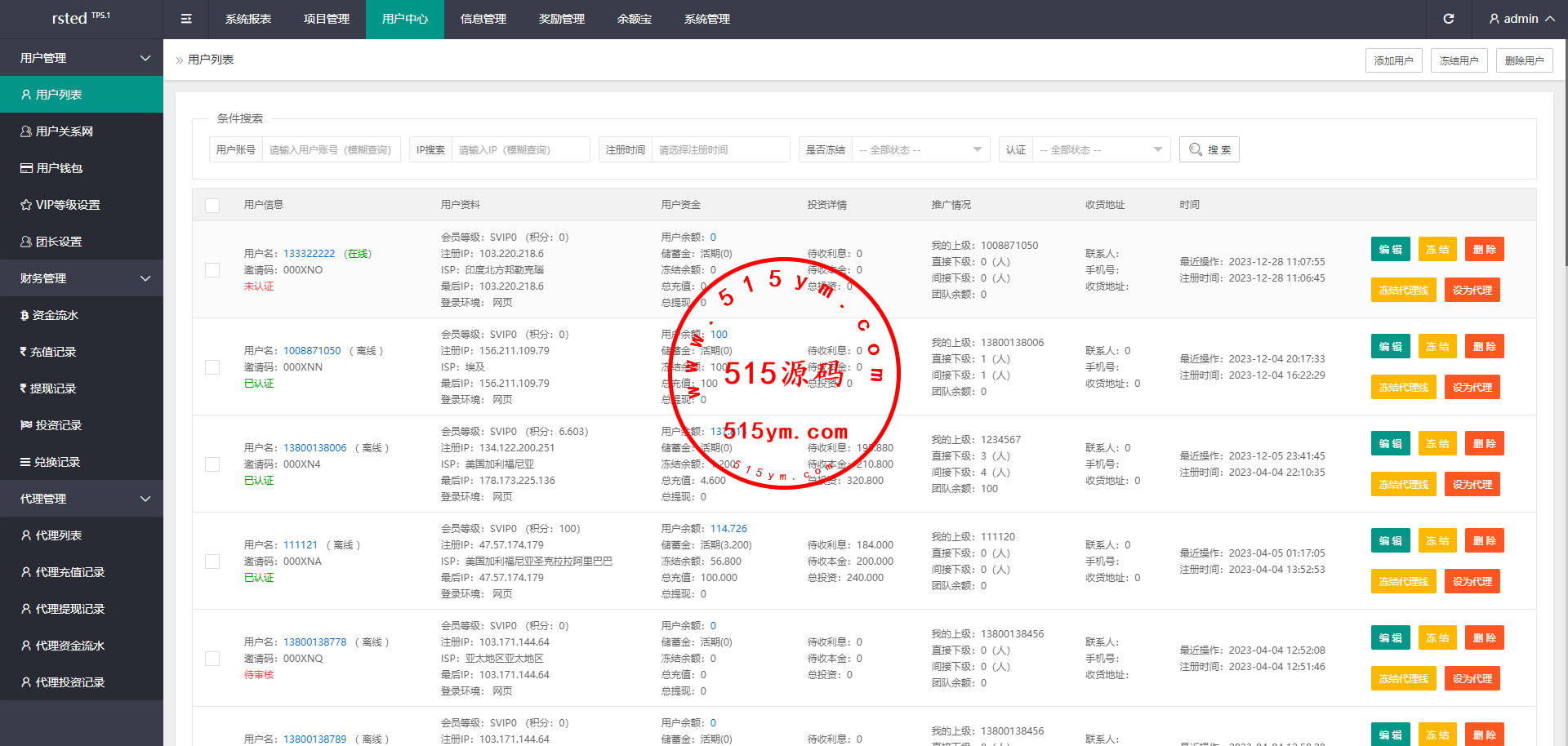This screenshot has height=746, width=1568.
Task: Click the refresh icon in top bar
Action: [x=1449, y=19]
